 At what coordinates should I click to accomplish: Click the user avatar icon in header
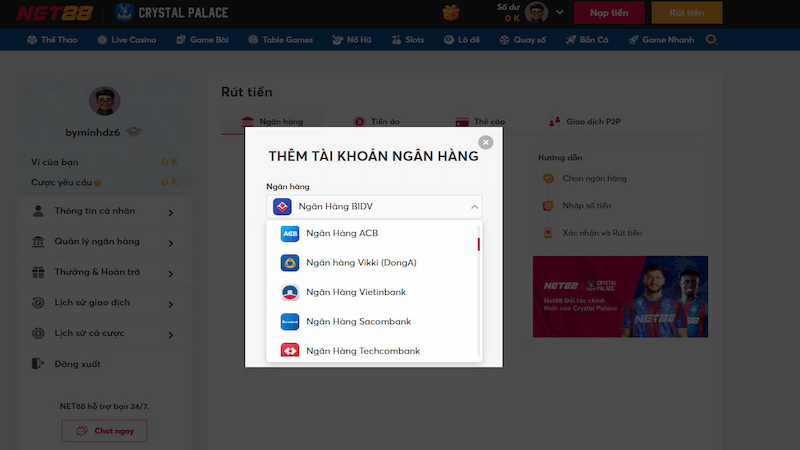537,13
